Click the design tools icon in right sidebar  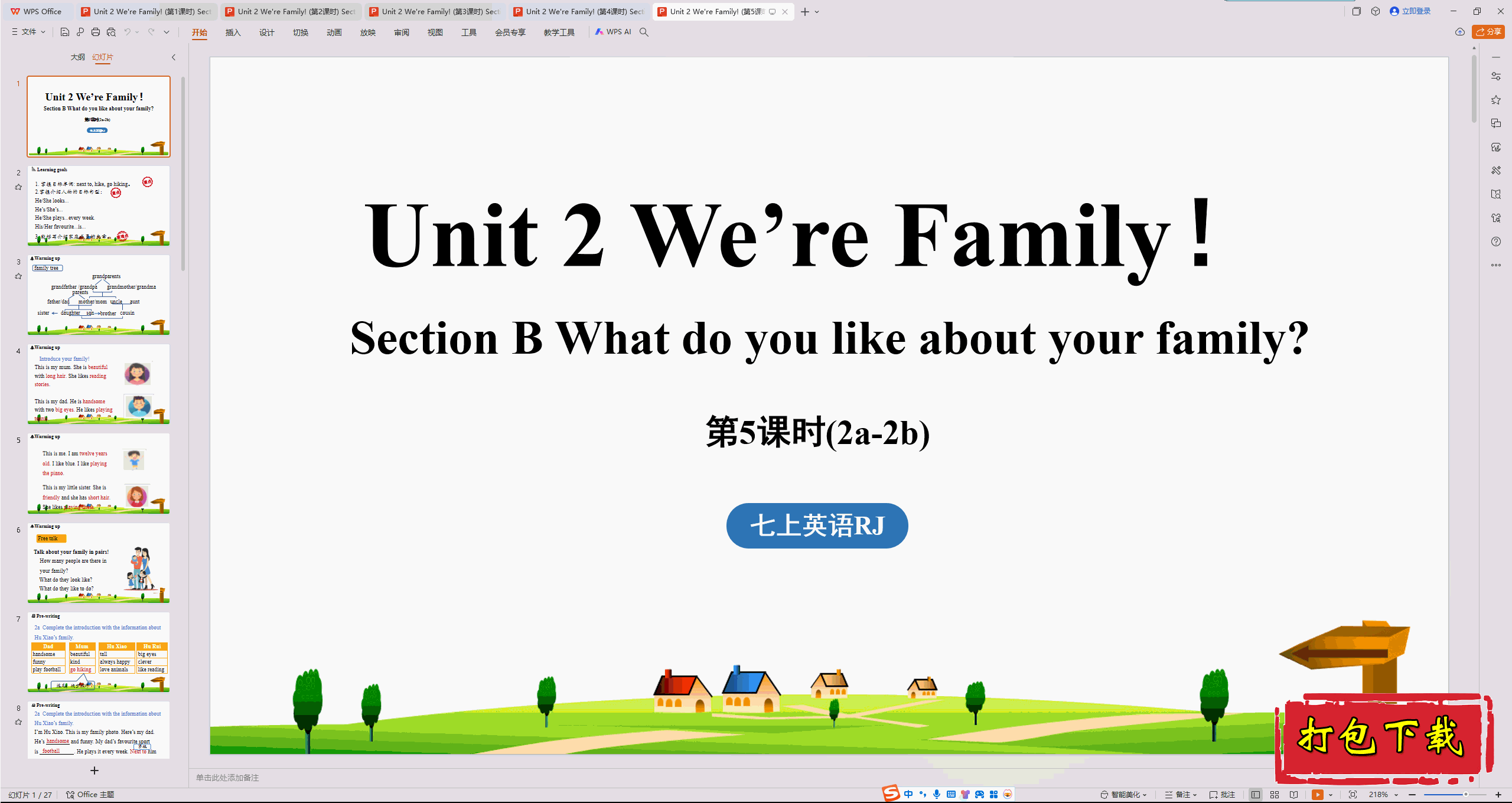1496,171
